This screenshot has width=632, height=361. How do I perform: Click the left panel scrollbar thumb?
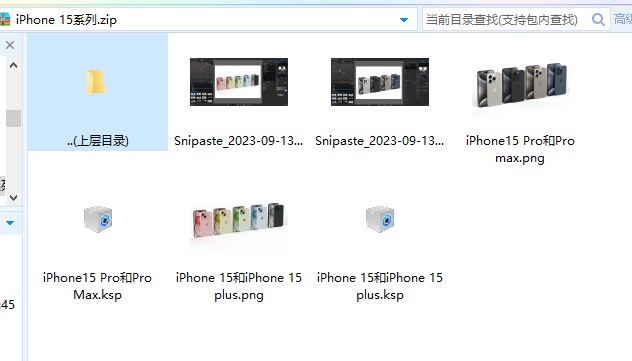[13, 118]
